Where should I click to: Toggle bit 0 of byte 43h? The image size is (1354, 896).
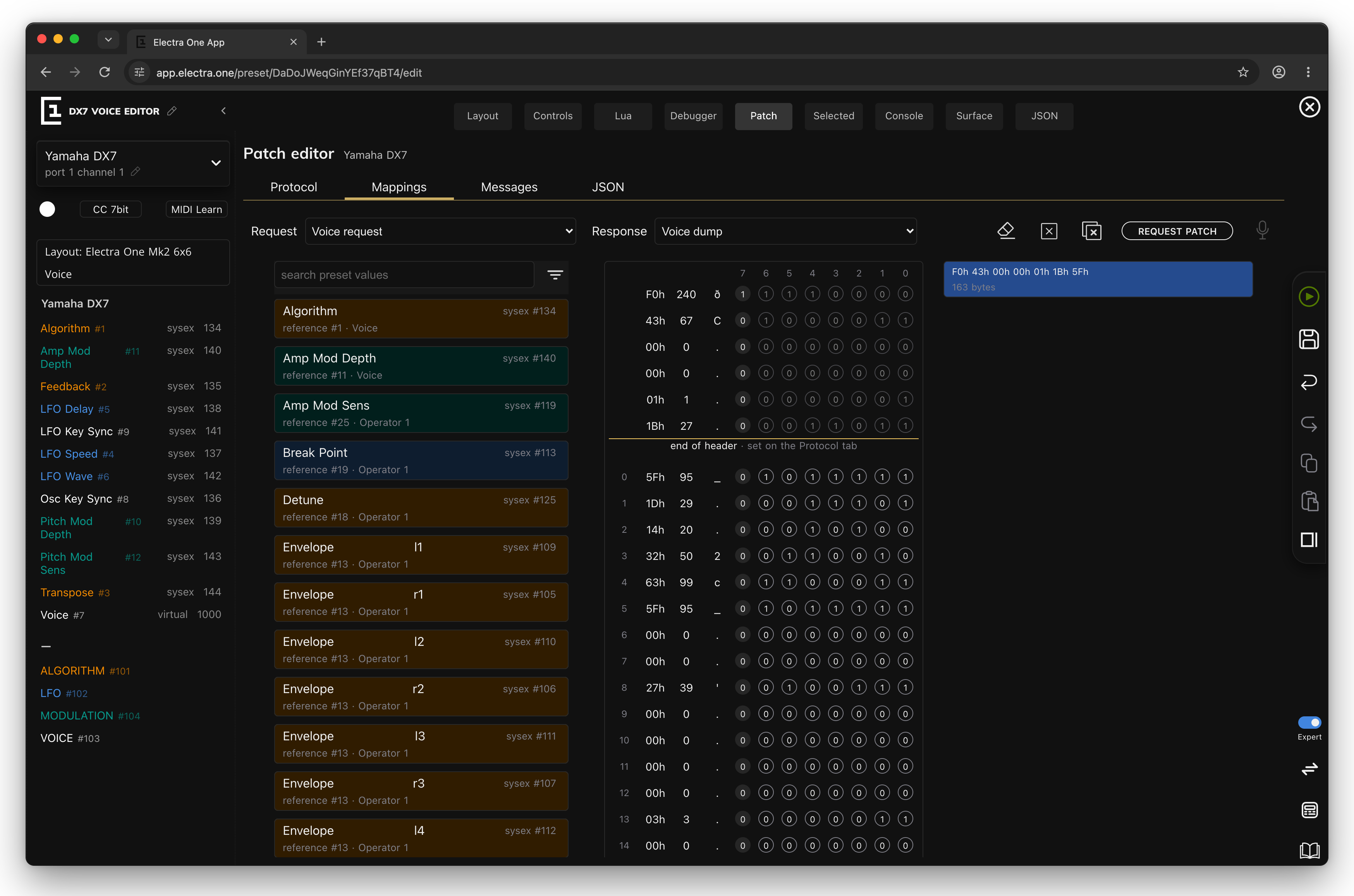[x=905, y=321]
